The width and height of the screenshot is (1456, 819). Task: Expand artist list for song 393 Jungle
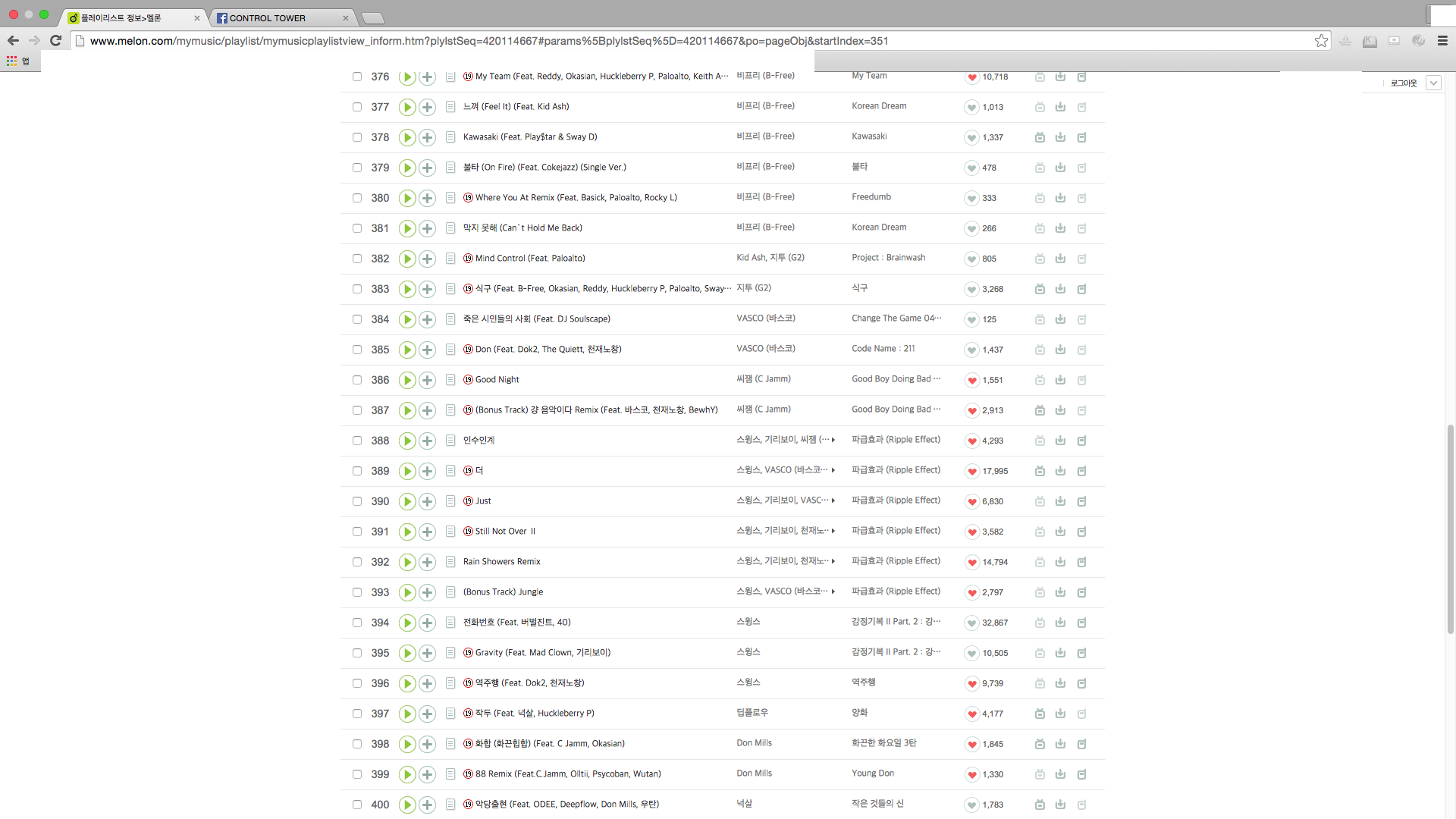tap(833, 591)
